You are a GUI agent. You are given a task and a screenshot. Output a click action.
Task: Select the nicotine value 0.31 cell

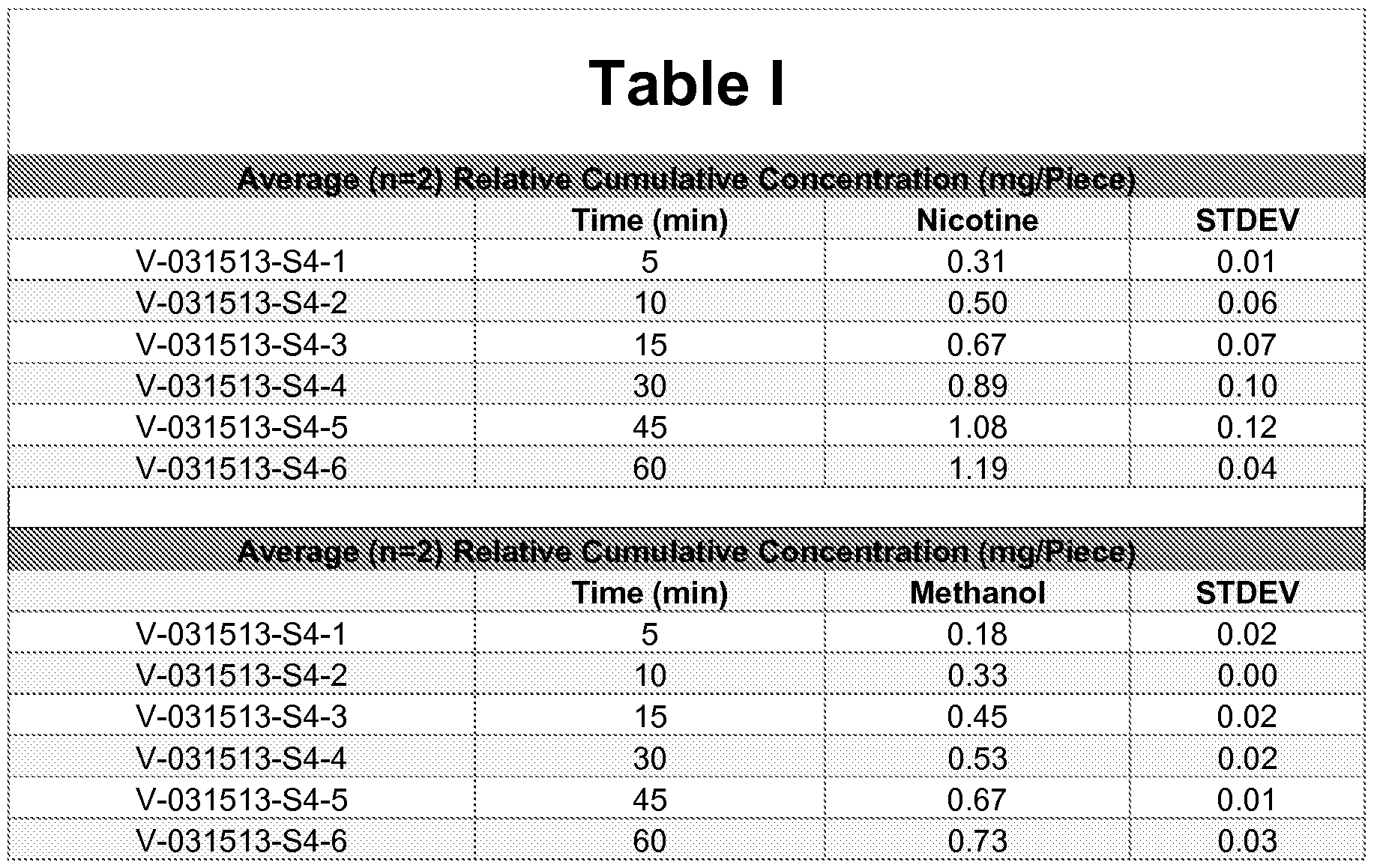[977, 262]
